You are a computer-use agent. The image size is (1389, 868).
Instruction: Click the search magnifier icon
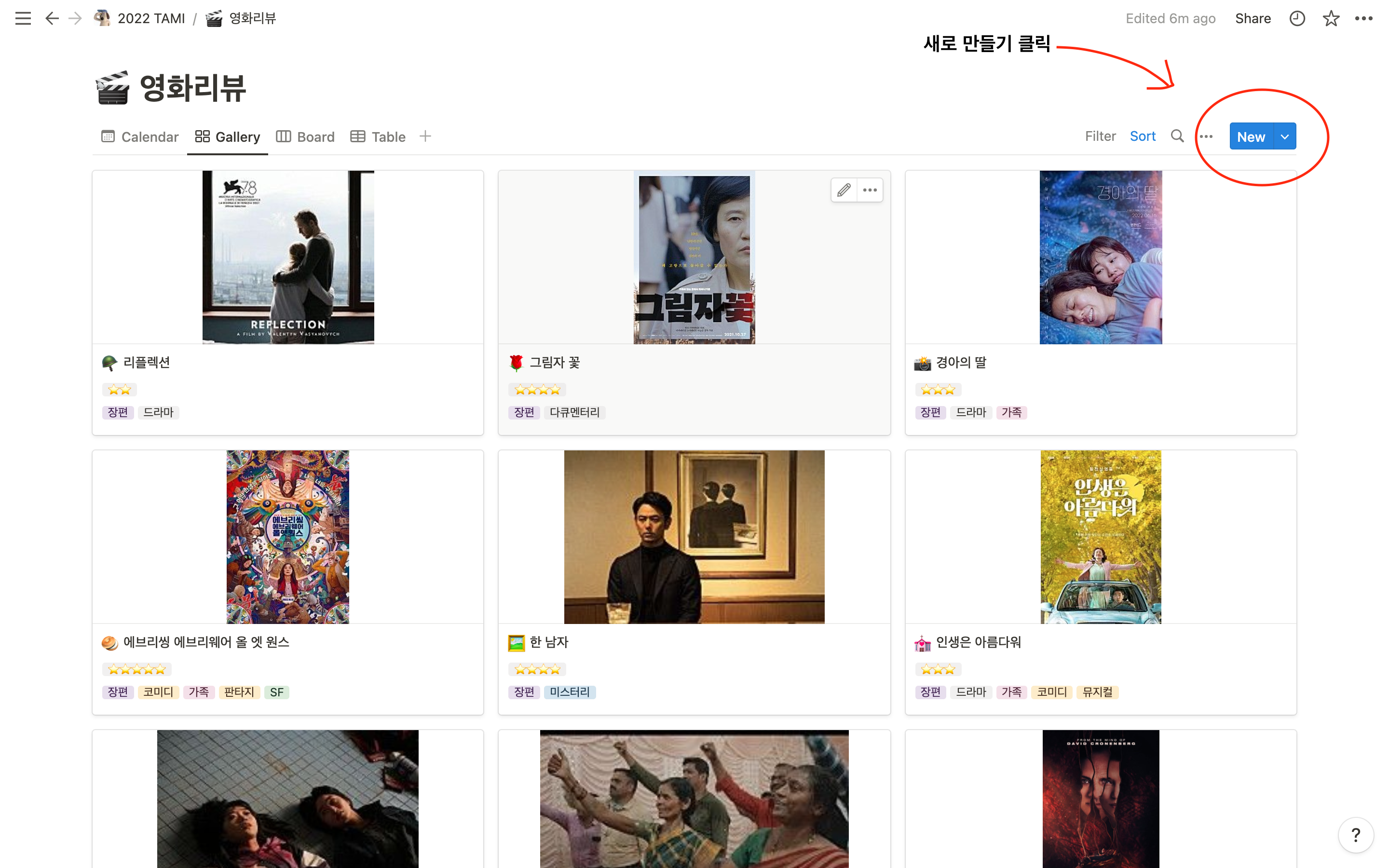click(1177, 136)
